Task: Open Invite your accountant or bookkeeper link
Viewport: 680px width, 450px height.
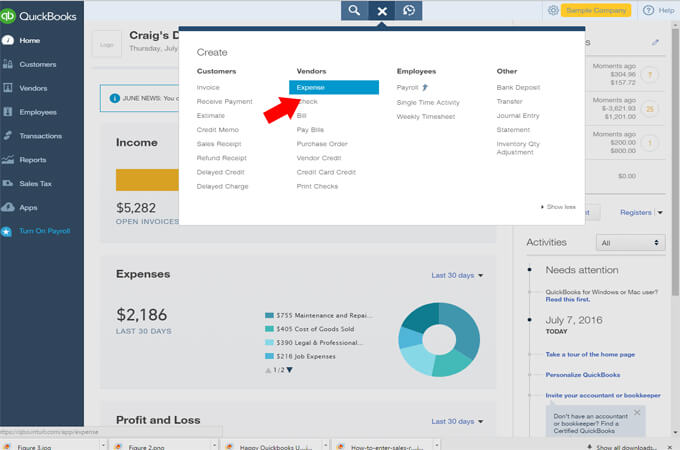Action: 603,395
